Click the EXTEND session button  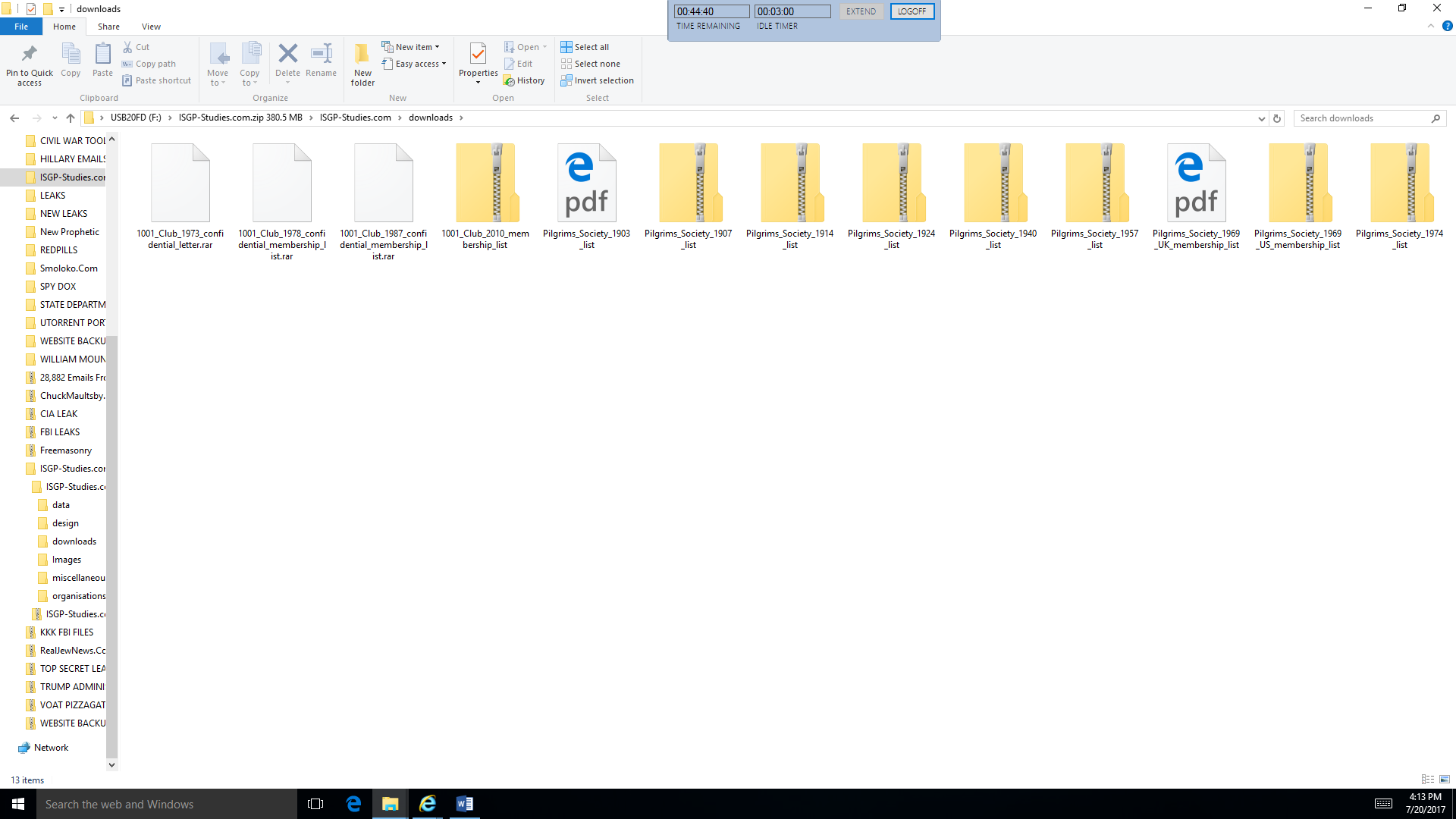(x=861, y=11)
